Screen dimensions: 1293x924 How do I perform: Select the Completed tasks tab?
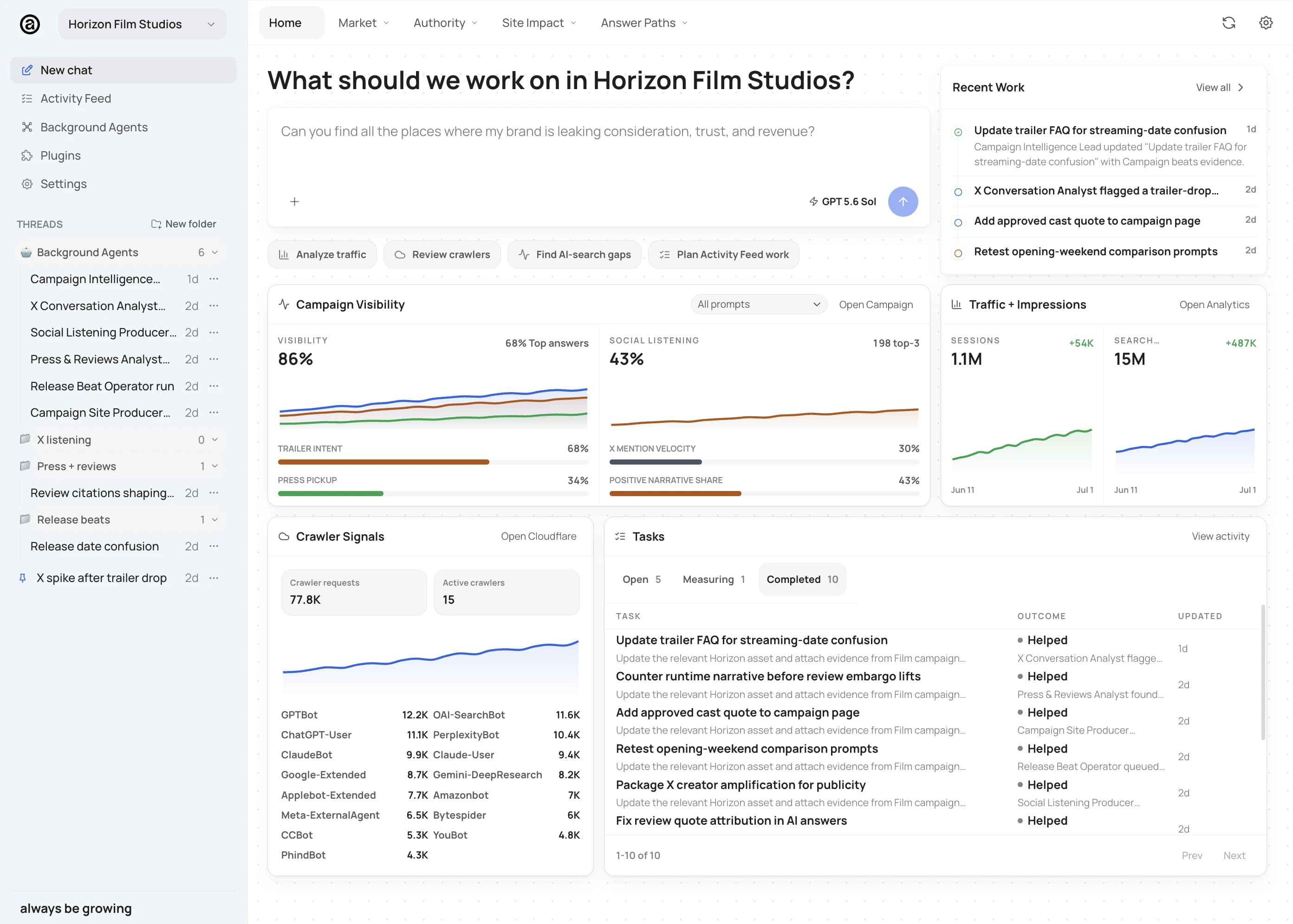(x=802, y=579)
